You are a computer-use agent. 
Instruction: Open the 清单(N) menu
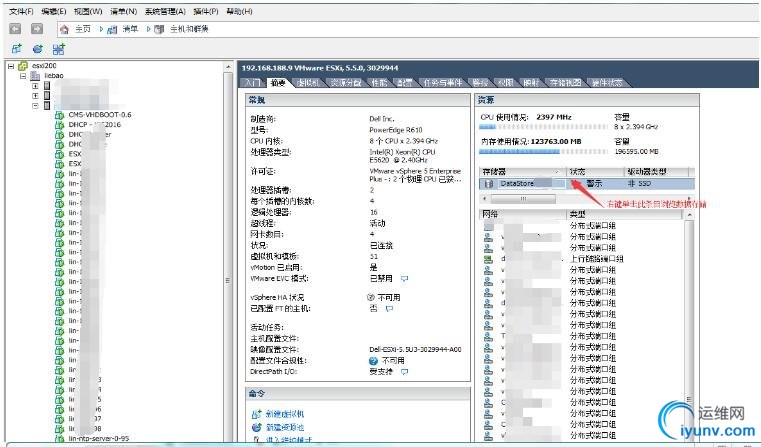(x=123, y=11)
